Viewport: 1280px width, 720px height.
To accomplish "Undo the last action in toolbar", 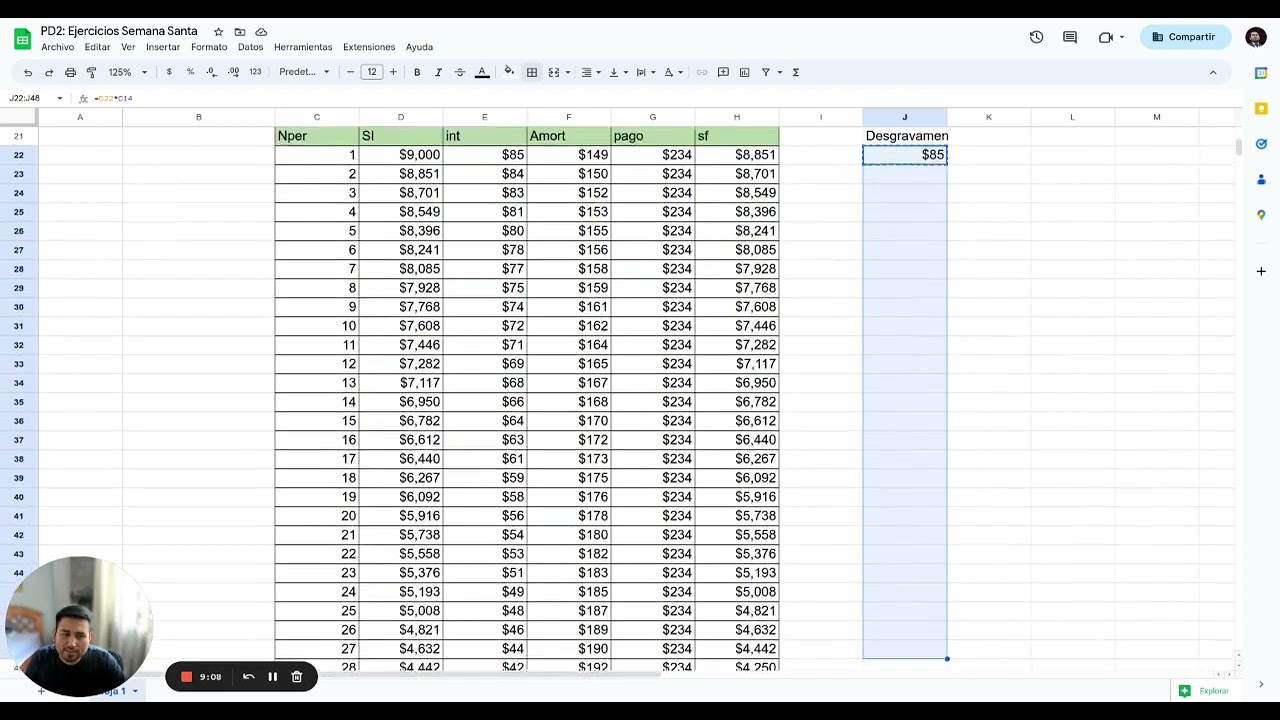I will [x=28, y=72].
